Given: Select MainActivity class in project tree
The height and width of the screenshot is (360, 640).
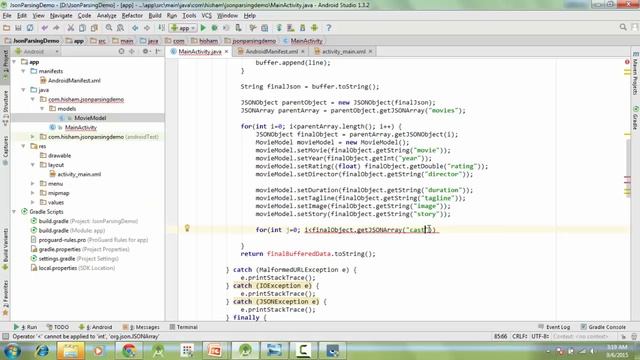Looking at the screenshot, I should pyautogui.click(x=80, y=127).
